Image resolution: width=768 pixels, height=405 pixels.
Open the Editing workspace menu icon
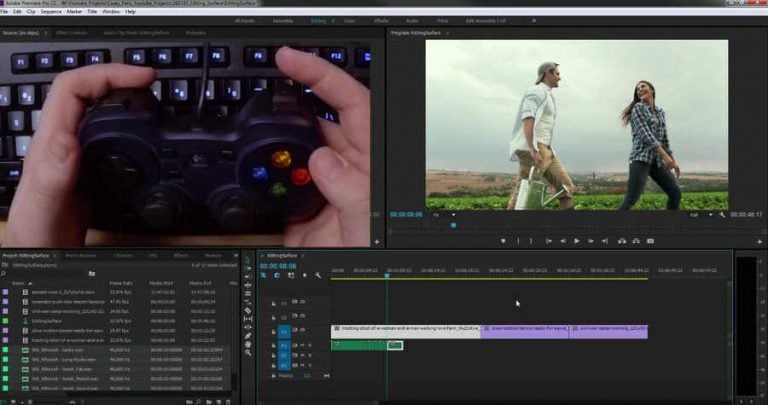tap(334, 21)
